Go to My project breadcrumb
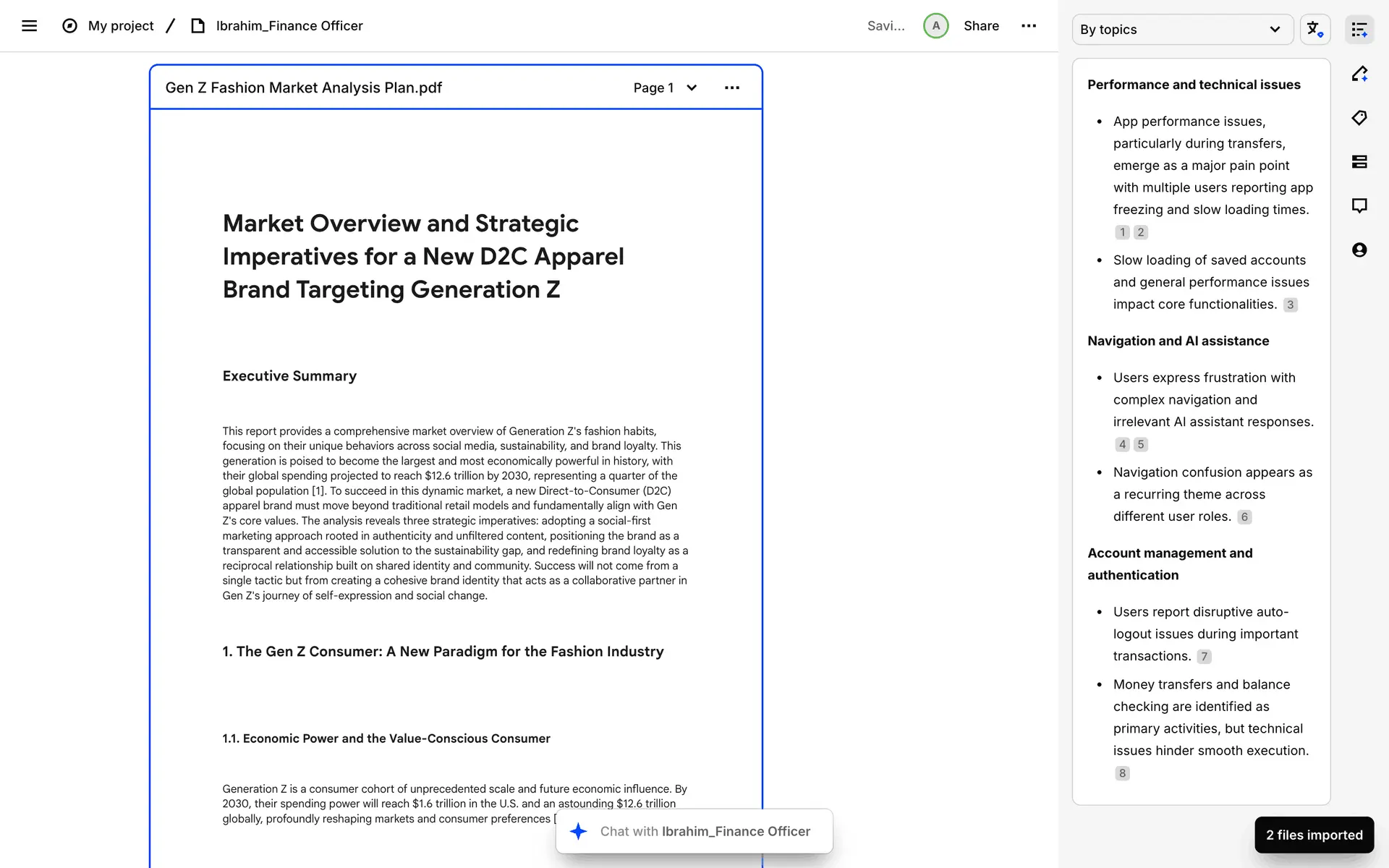1389x868 pixels. point(120,26)
